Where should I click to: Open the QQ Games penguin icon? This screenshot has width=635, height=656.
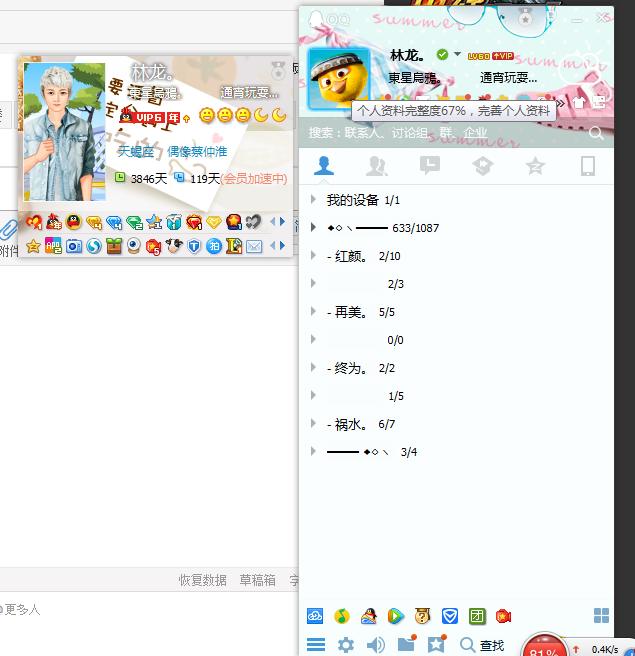pos(369,616)
